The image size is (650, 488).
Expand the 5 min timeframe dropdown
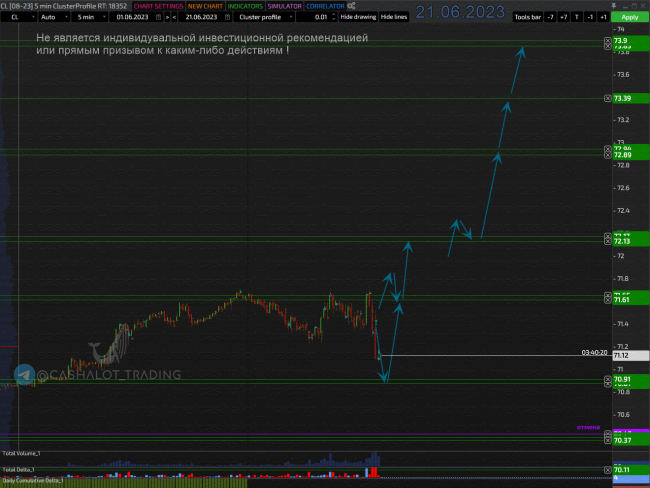pyautogui.click(x=90, y=17)
